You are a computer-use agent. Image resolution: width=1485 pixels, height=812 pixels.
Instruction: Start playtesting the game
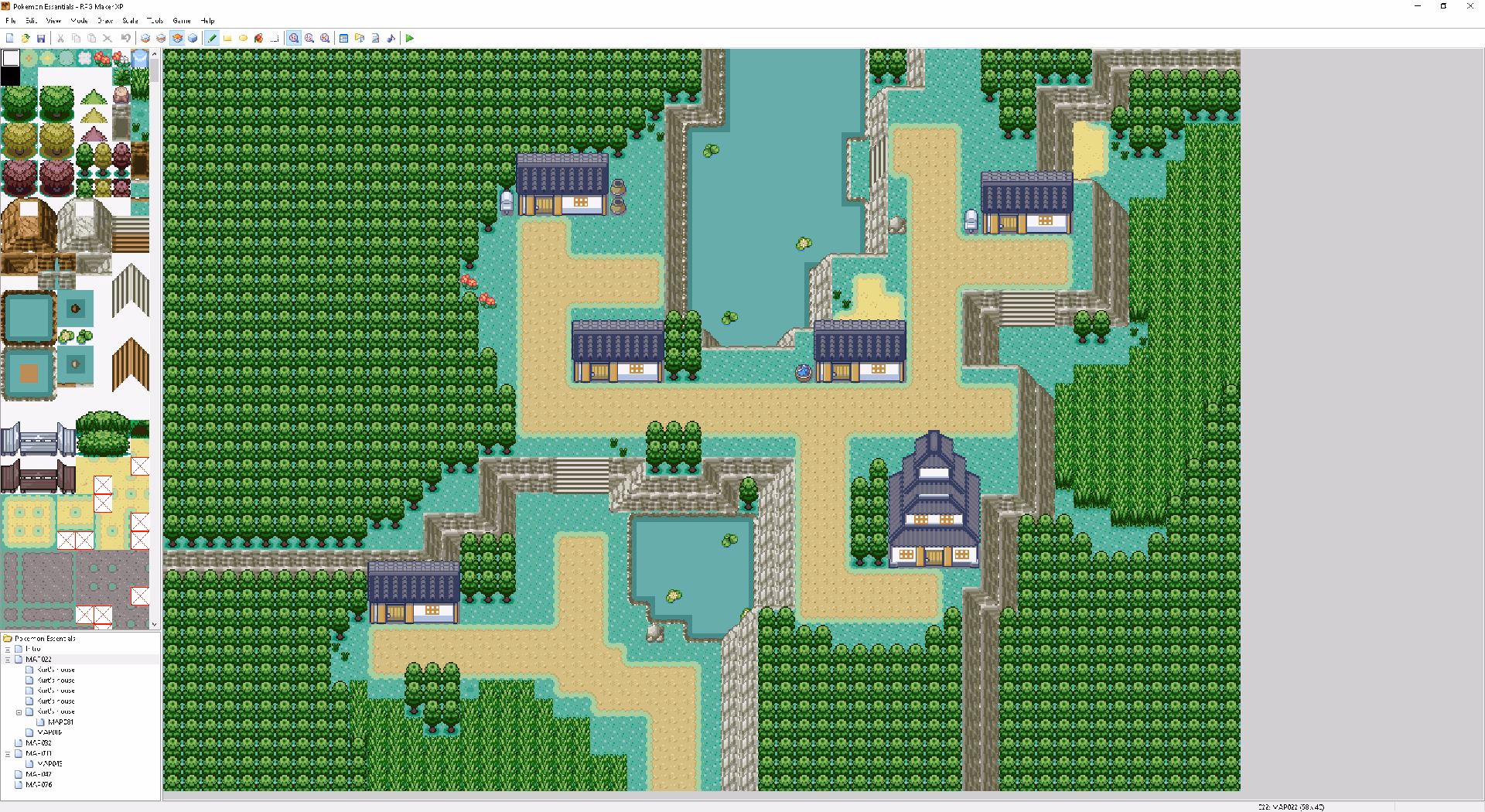tap(410, 38)
